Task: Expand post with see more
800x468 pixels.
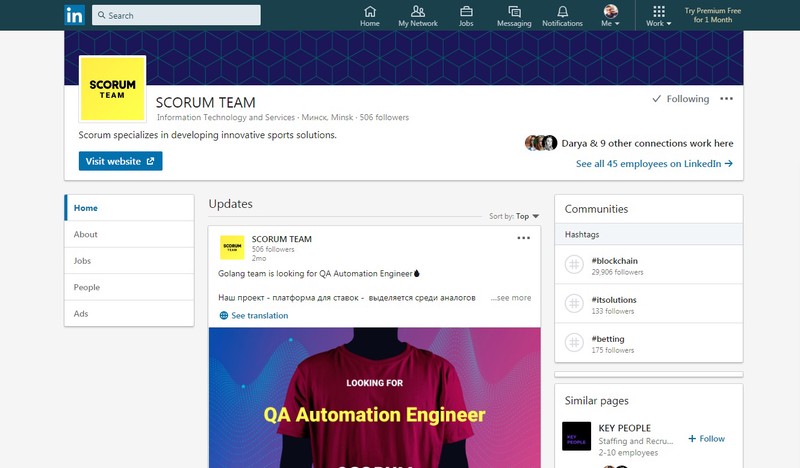Action: click(x=511, y=298)
